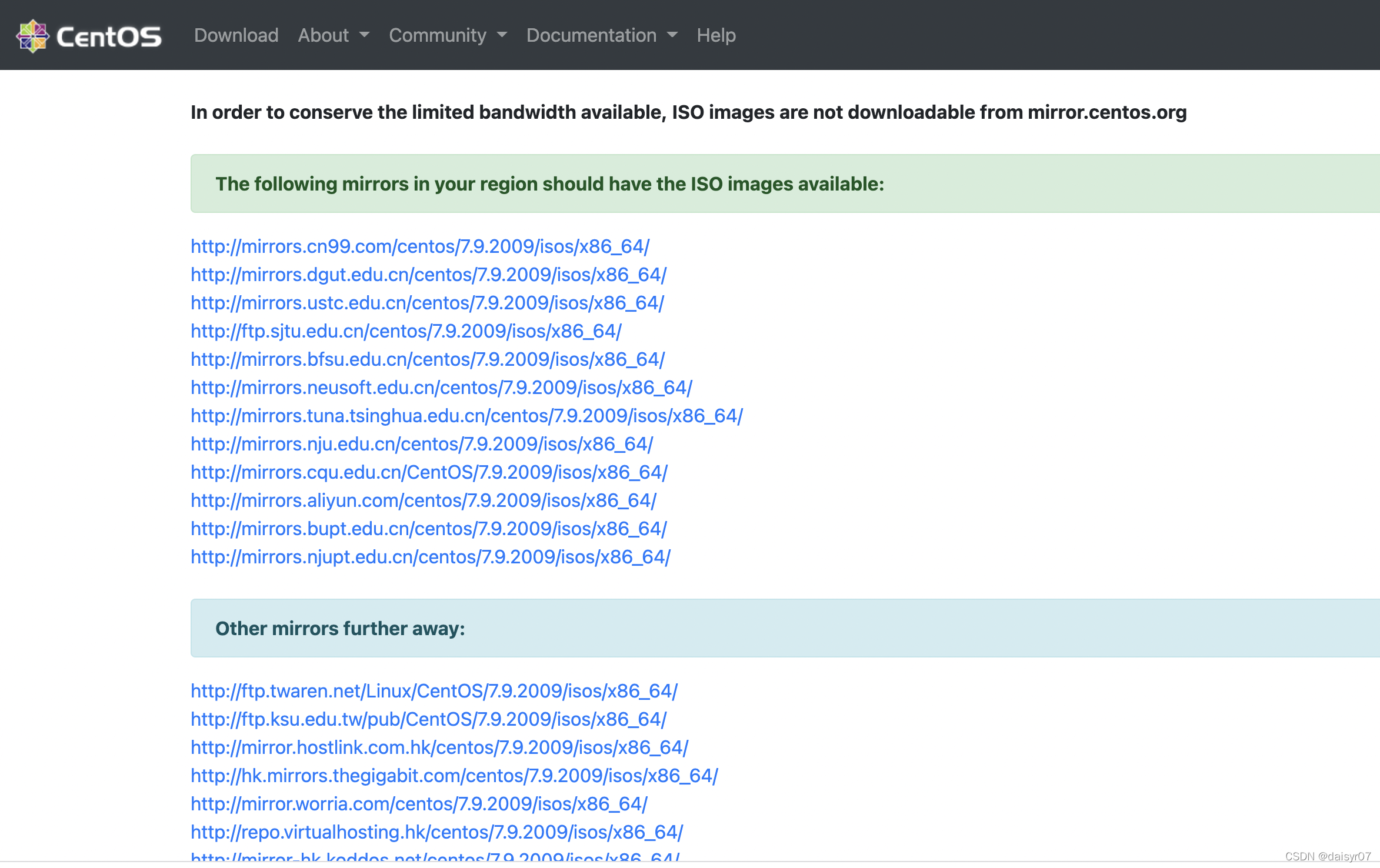Click the CentOS brand name text
Viewport: 1380px width, 868px height.
click(109, 36)
